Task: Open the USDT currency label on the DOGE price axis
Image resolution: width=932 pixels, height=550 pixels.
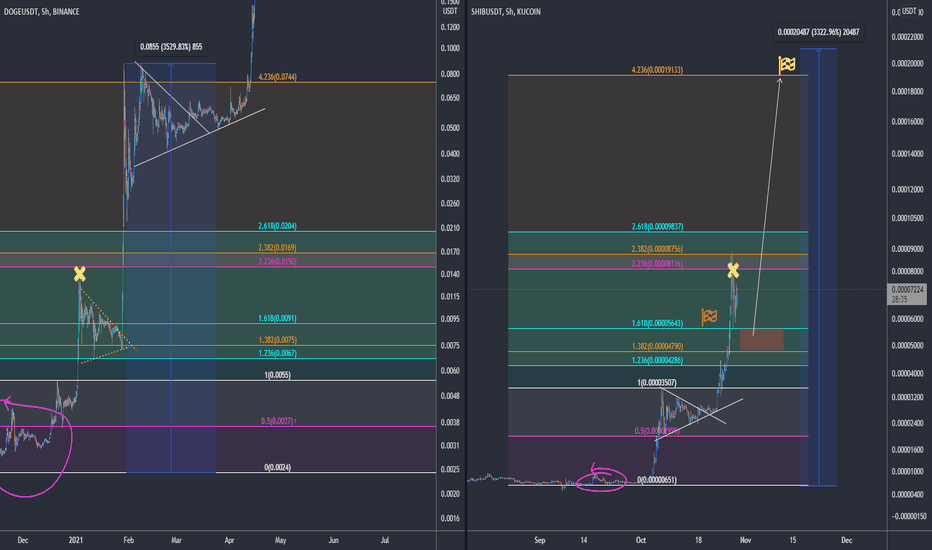Action: point(450,11)
